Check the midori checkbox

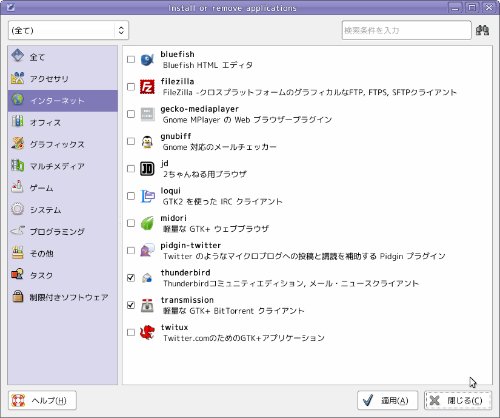131,223
